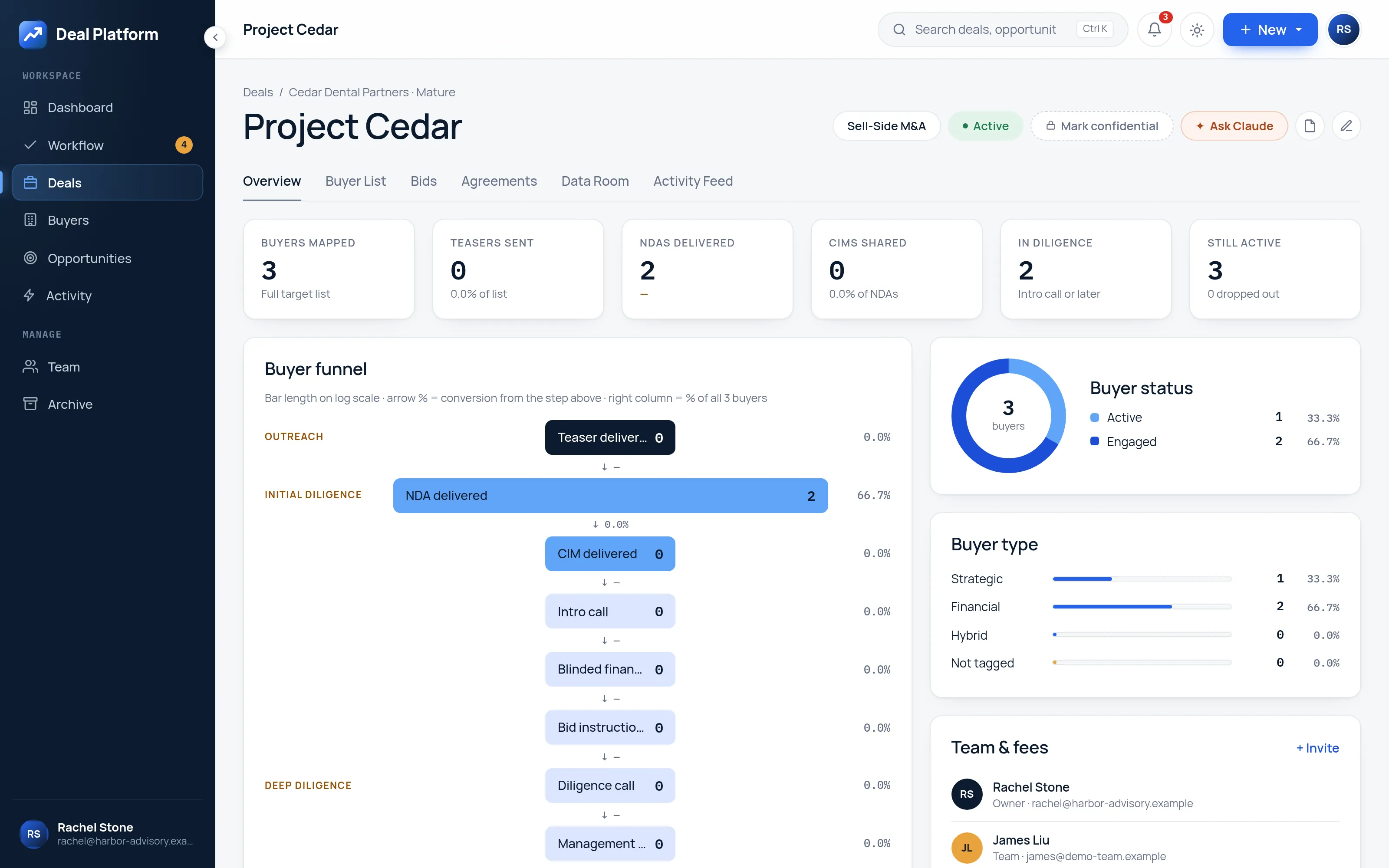Click the Strategic buyer type bar

click(1142, 579)
